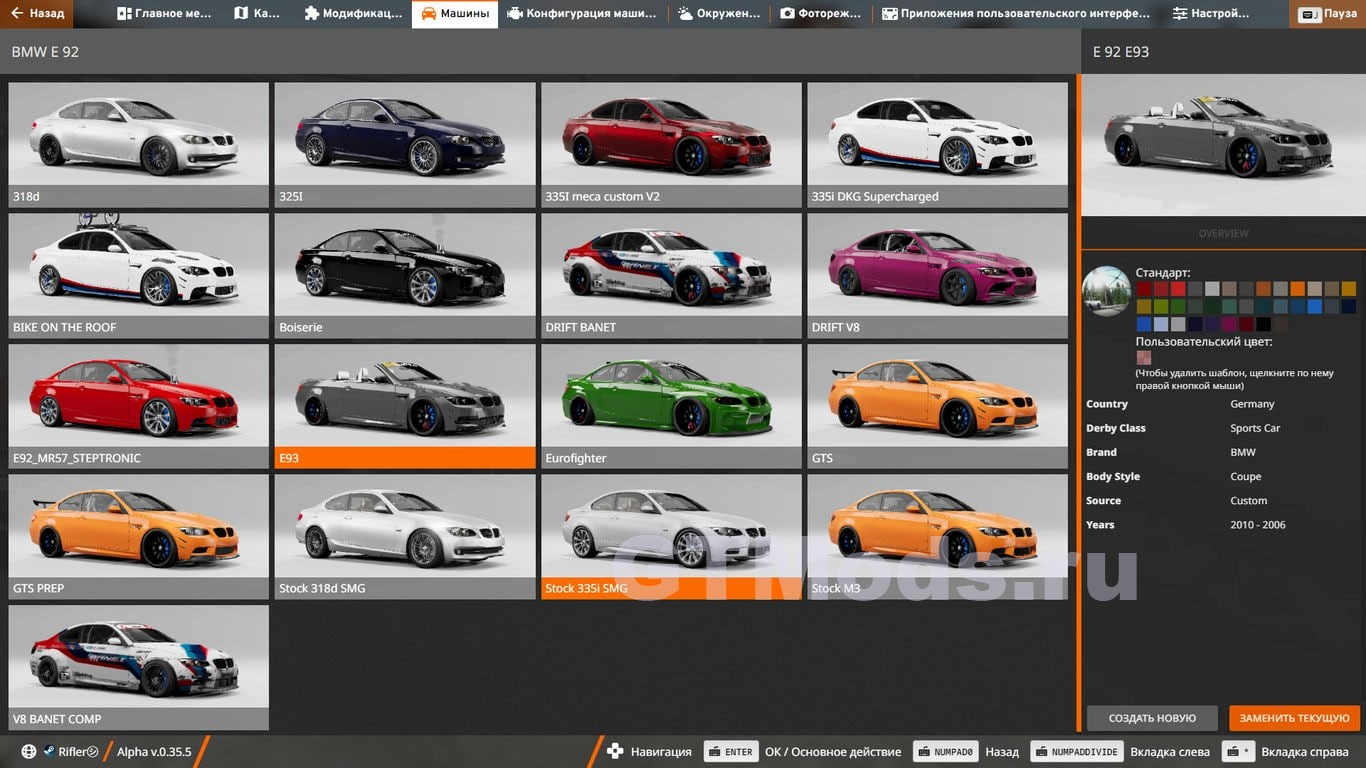This screenshot has width=1366, height=768.
Task: Open the Фоторежим tab with the camera icon
Action: click(x=821, y=14)
